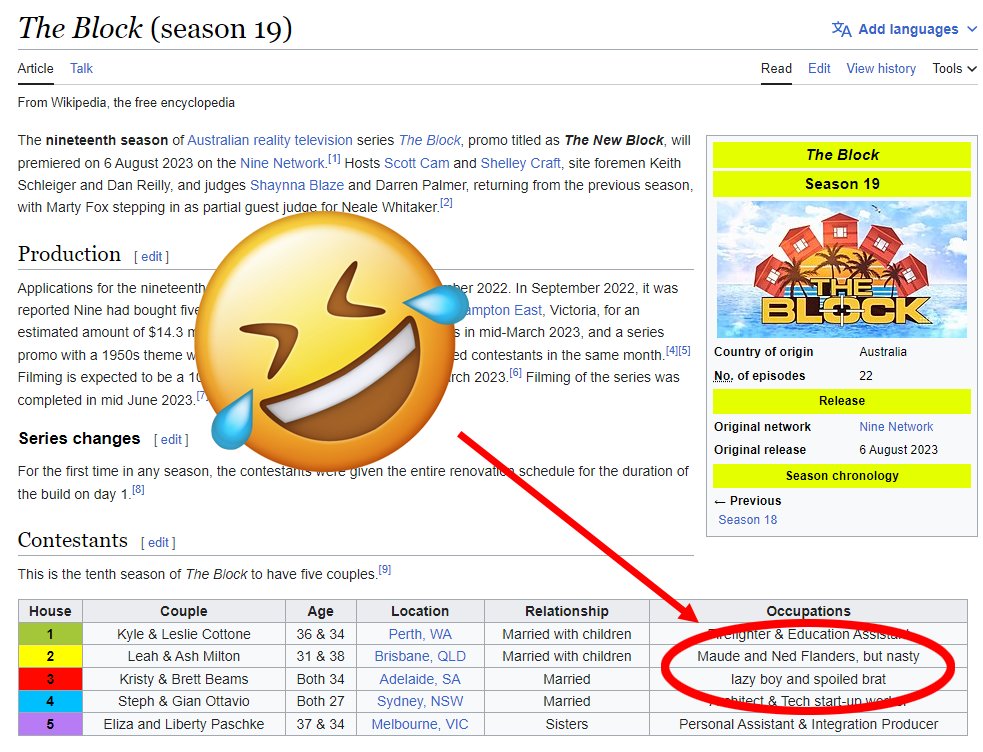Select 'Season chronology' infobox header
Viewport: 983px width, 752px height.
[x=841, y=476]
